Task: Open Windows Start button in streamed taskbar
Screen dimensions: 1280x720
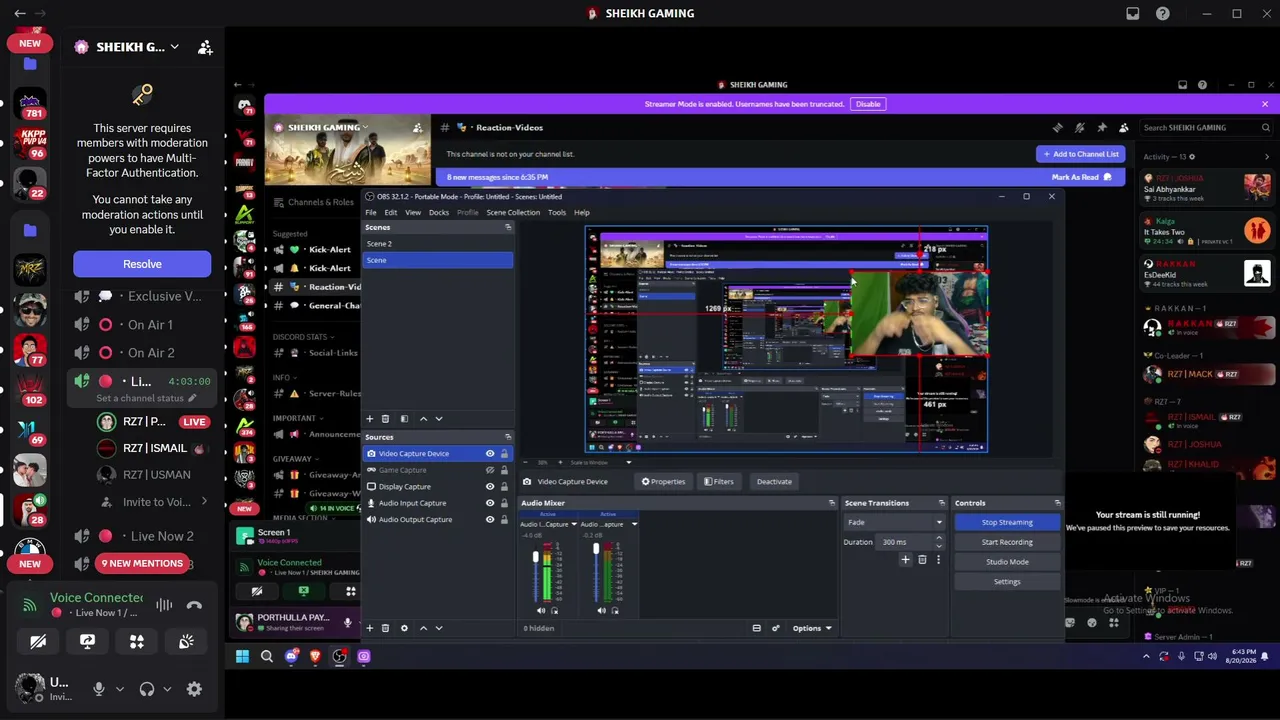Action: [242, 656]
